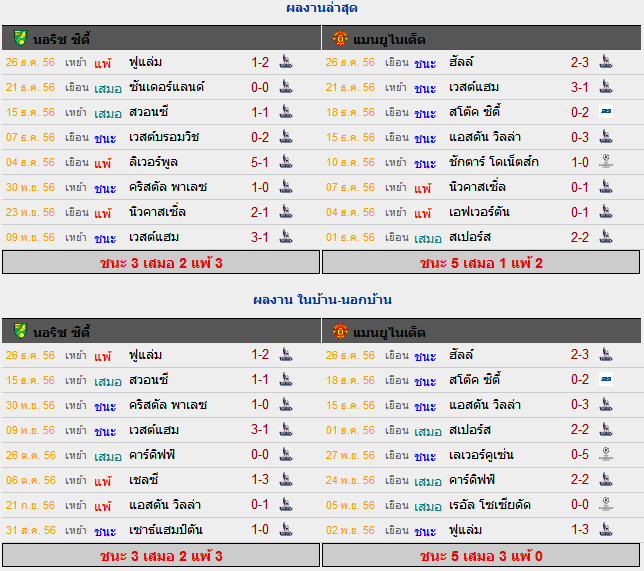Click 'นอริช ซิตี้' title in ในบ้าน-นอกบ้าน header
644x571 pixels.
coord(61,332)
